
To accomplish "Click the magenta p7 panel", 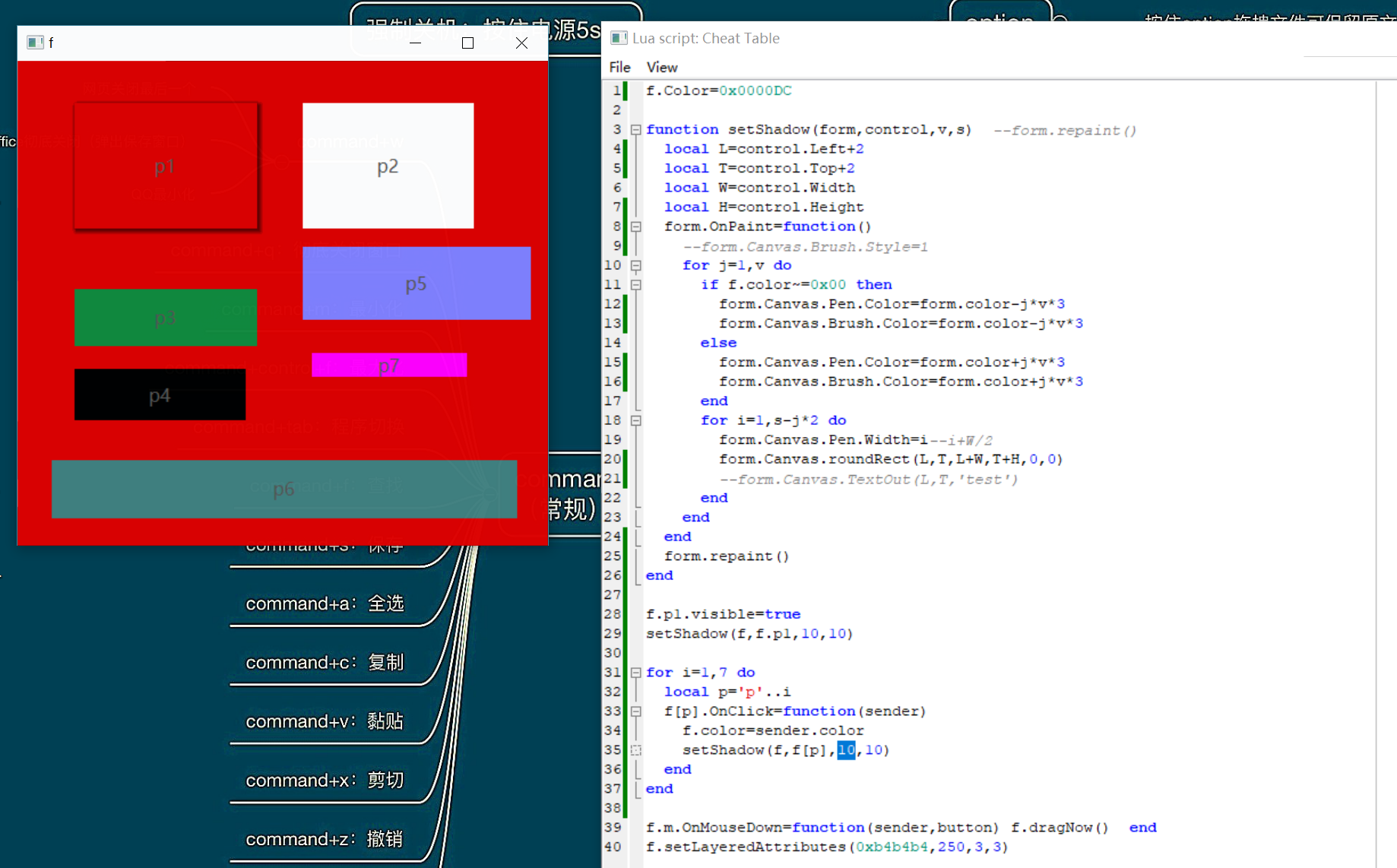I will point(388,365).
